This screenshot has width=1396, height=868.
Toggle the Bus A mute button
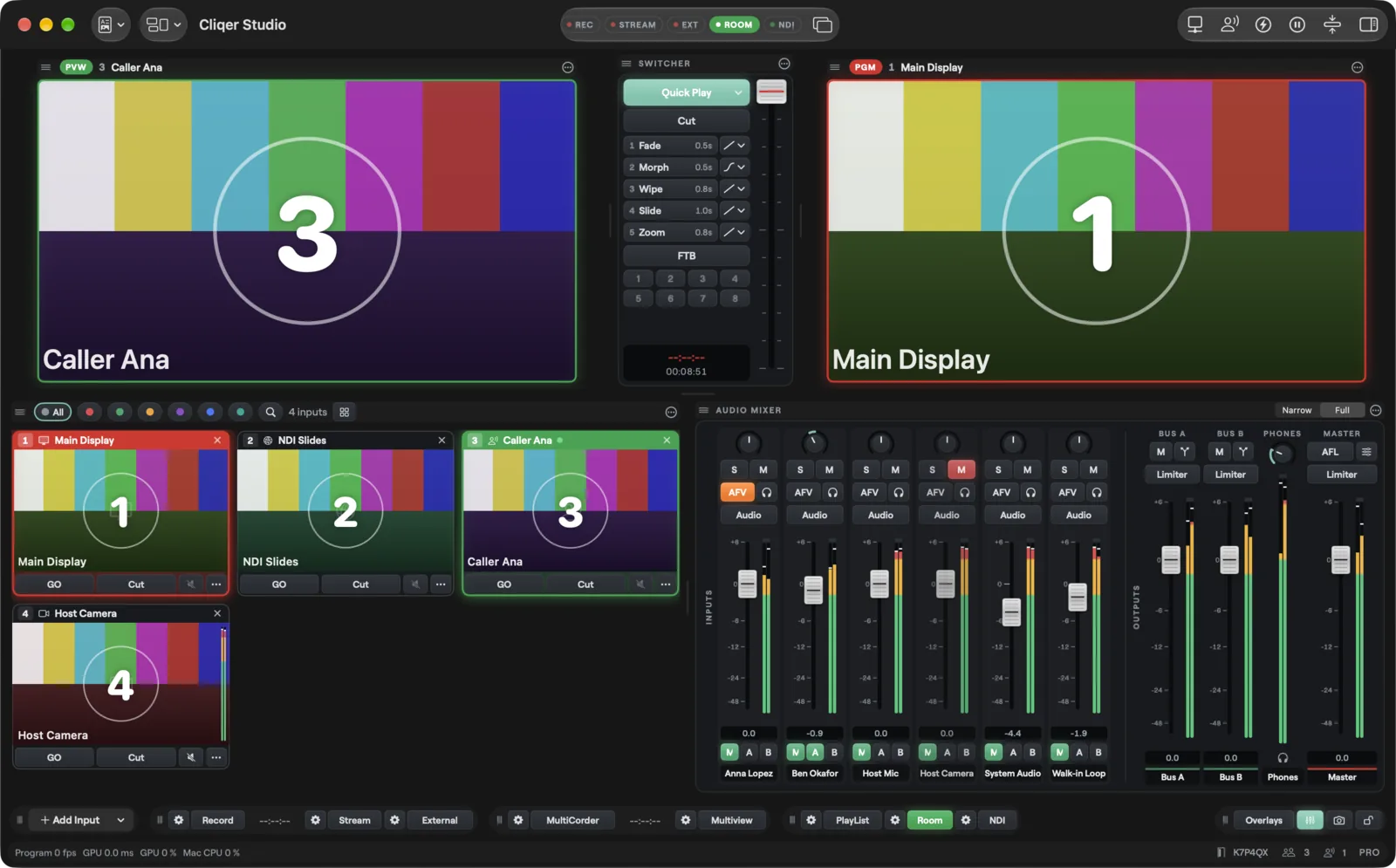click(x=1160, y=452)
